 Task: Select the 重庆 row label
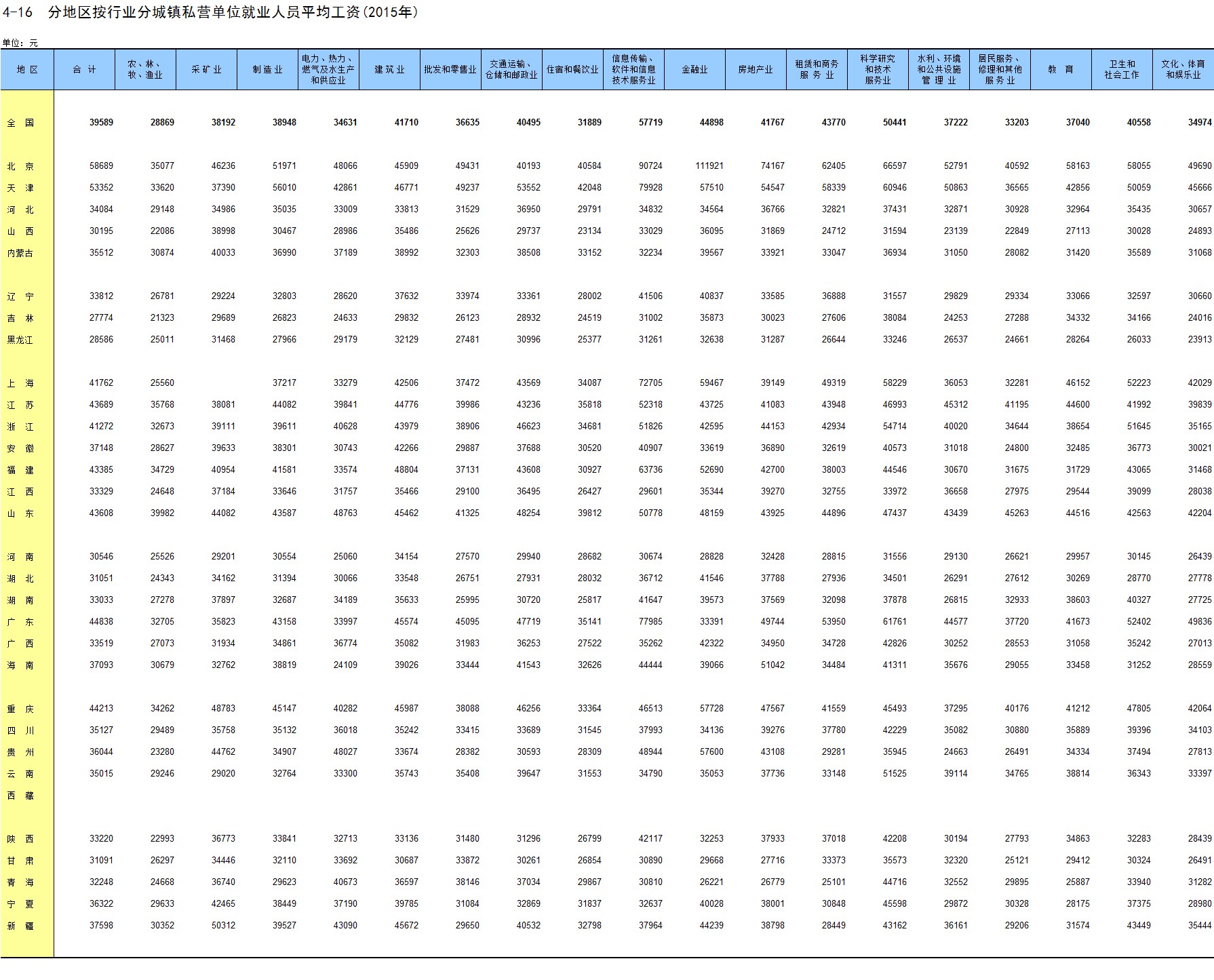click(20, 709)
